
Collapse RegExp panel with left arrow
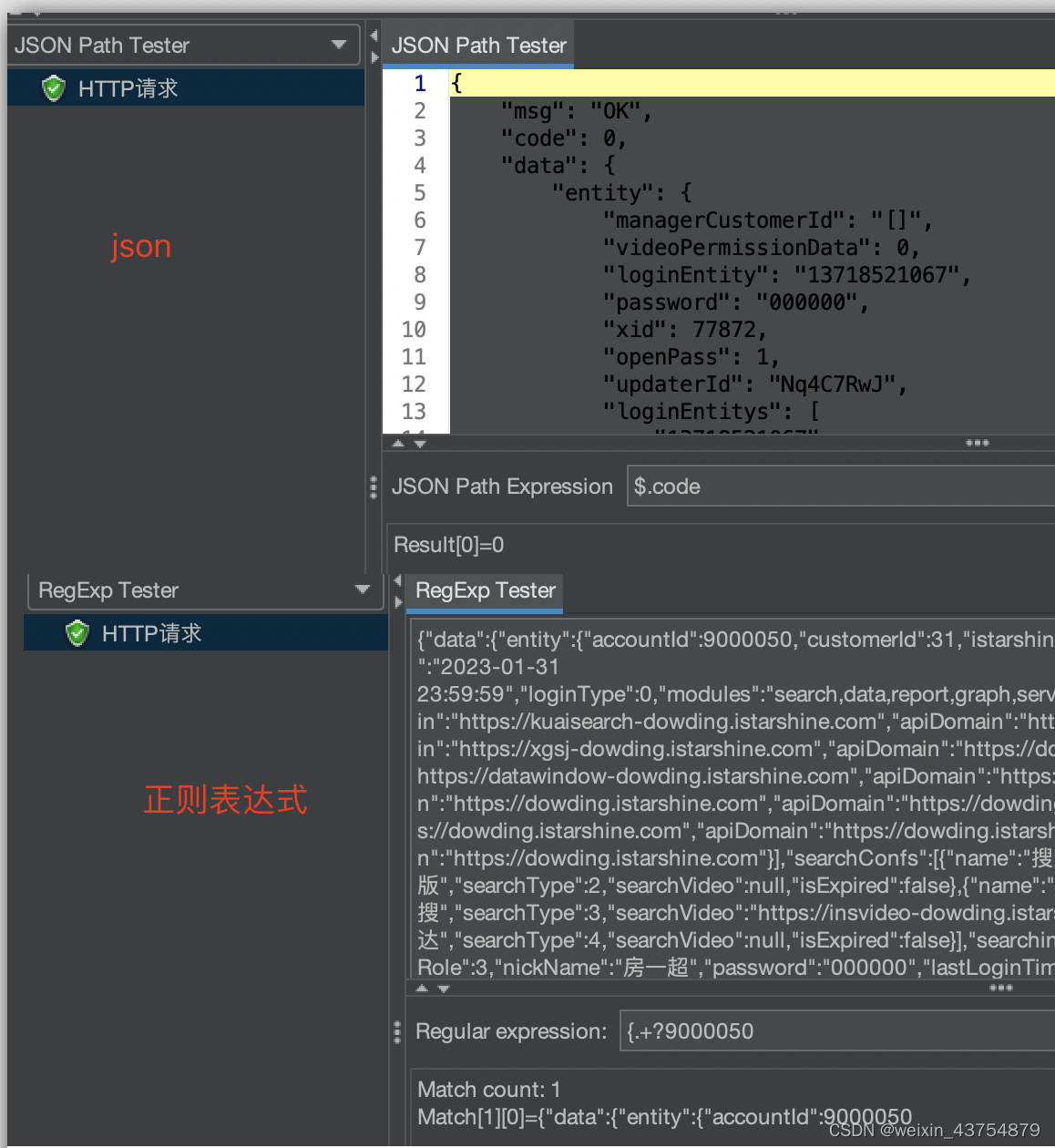pyautogui.click(x=397, y=580)
